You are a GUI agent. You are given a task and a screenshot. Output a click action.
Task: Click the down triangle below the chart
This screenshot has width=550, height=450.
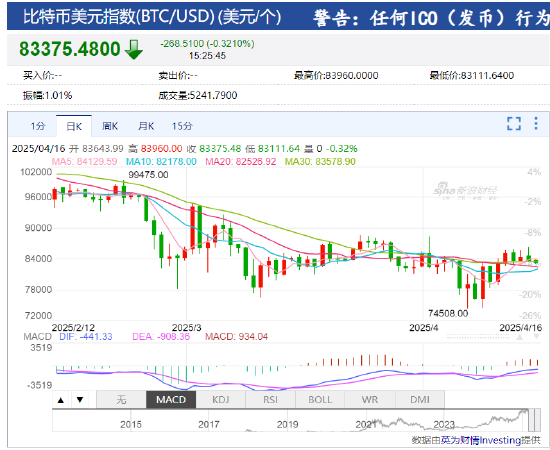(x=80, y=400)
